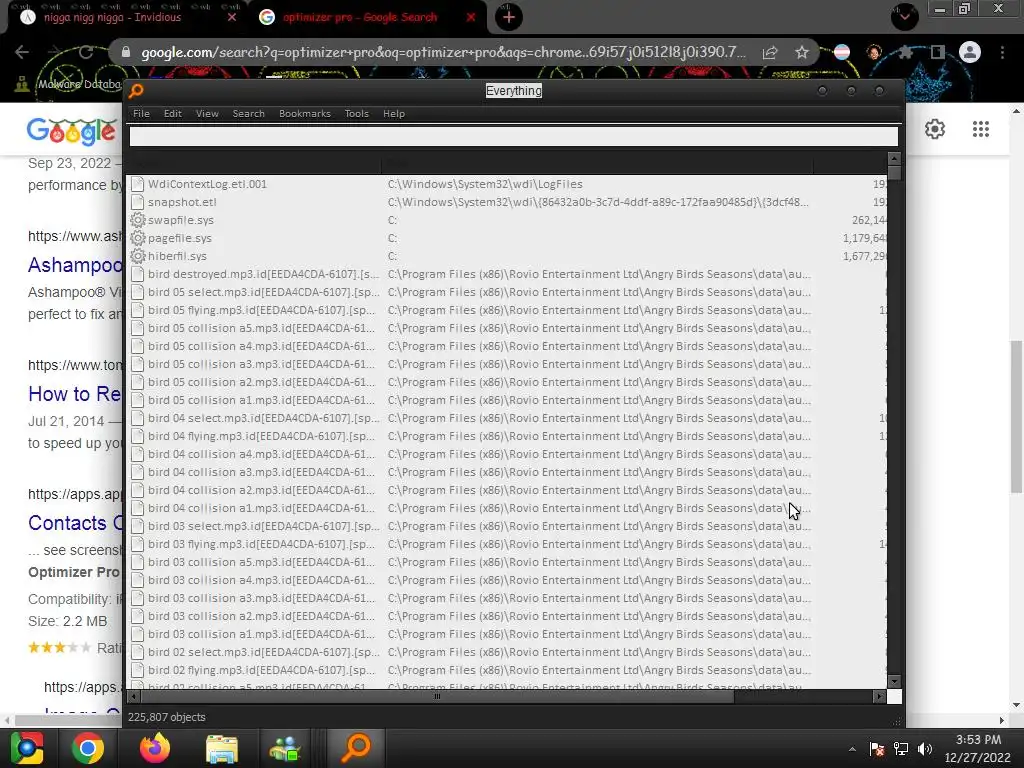
Task: Click file icon of 'bird 03 collision a5'
Action: (x=137, y=562)
